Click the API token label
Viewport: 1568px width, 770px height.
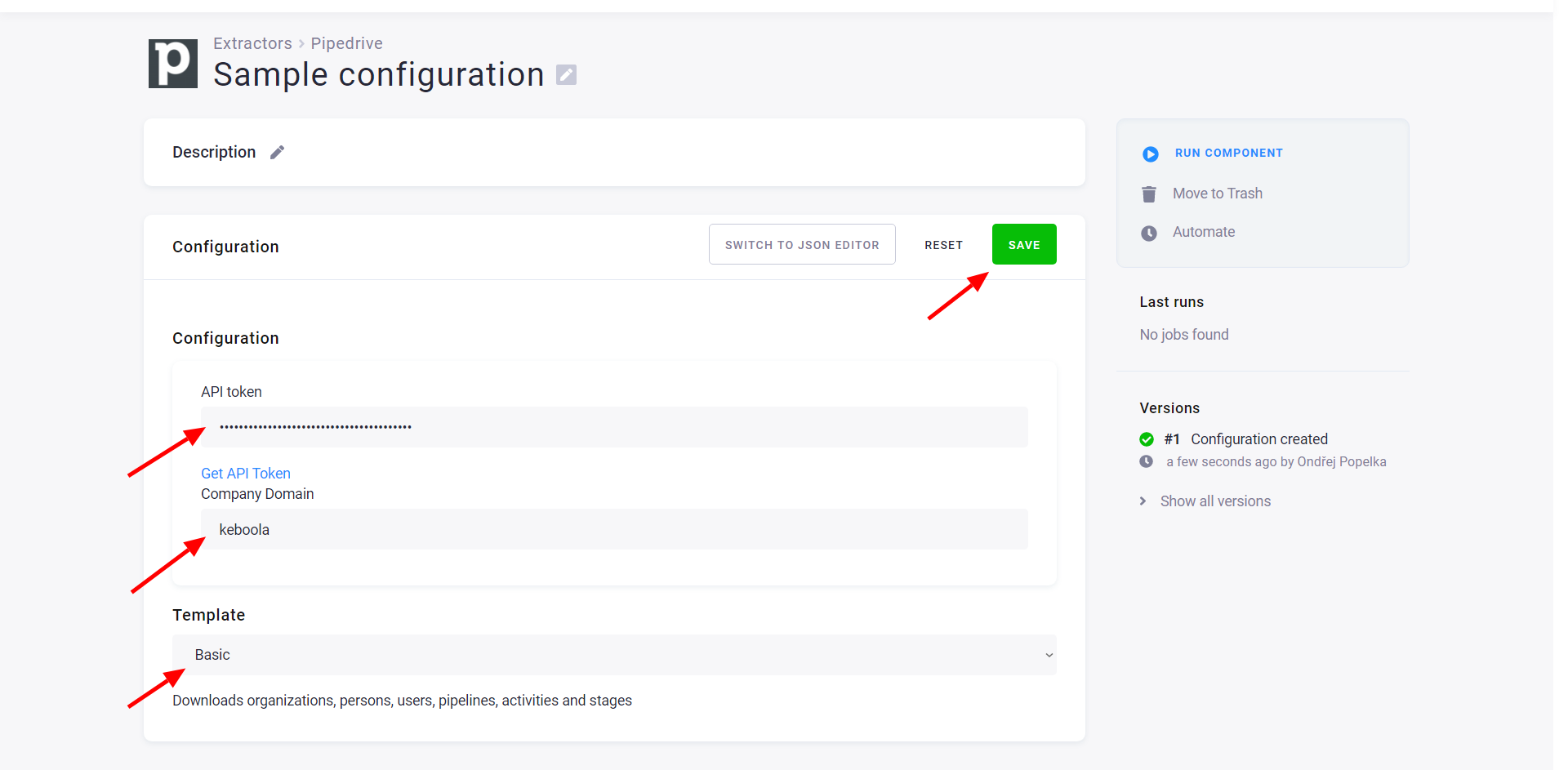tap(231, 392)
